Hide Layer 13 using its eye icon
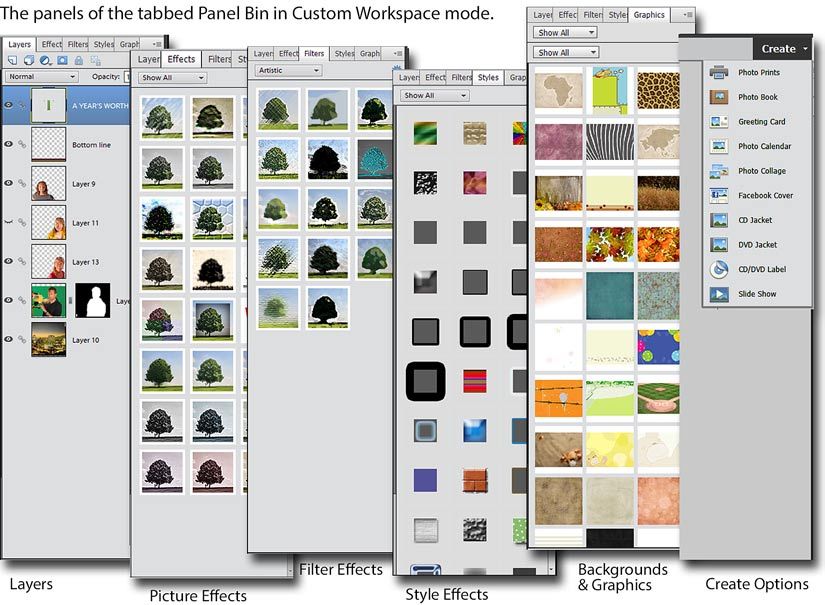The height and width of the screenshot is (605, 825). (8, 261)
